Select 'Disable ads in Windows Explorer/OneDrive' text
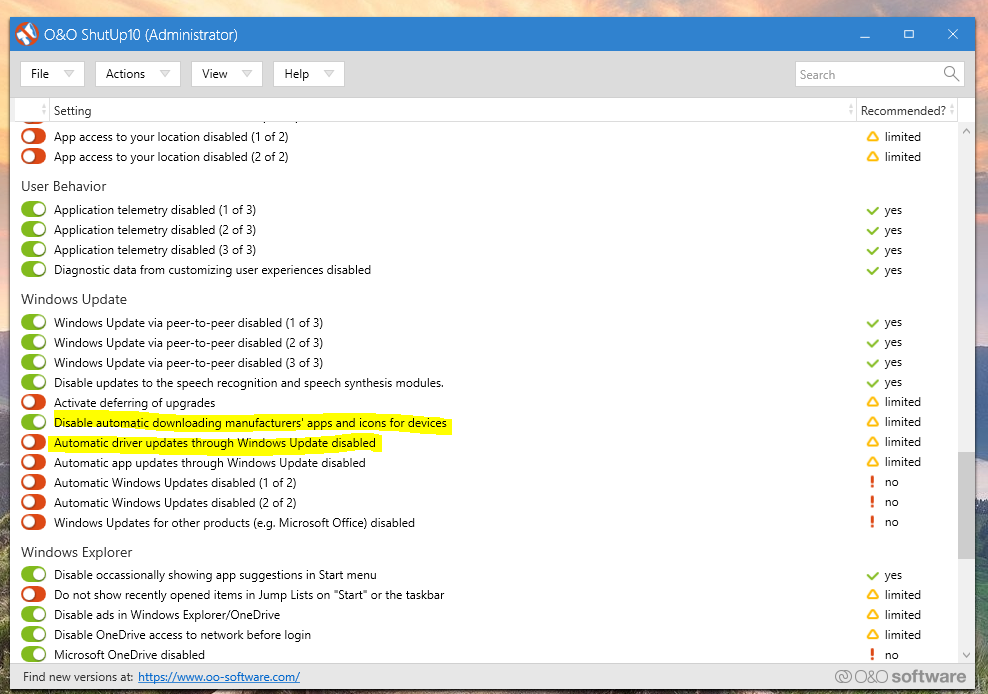The height and width of the screenshot is (694, 988). click(167, 615)
